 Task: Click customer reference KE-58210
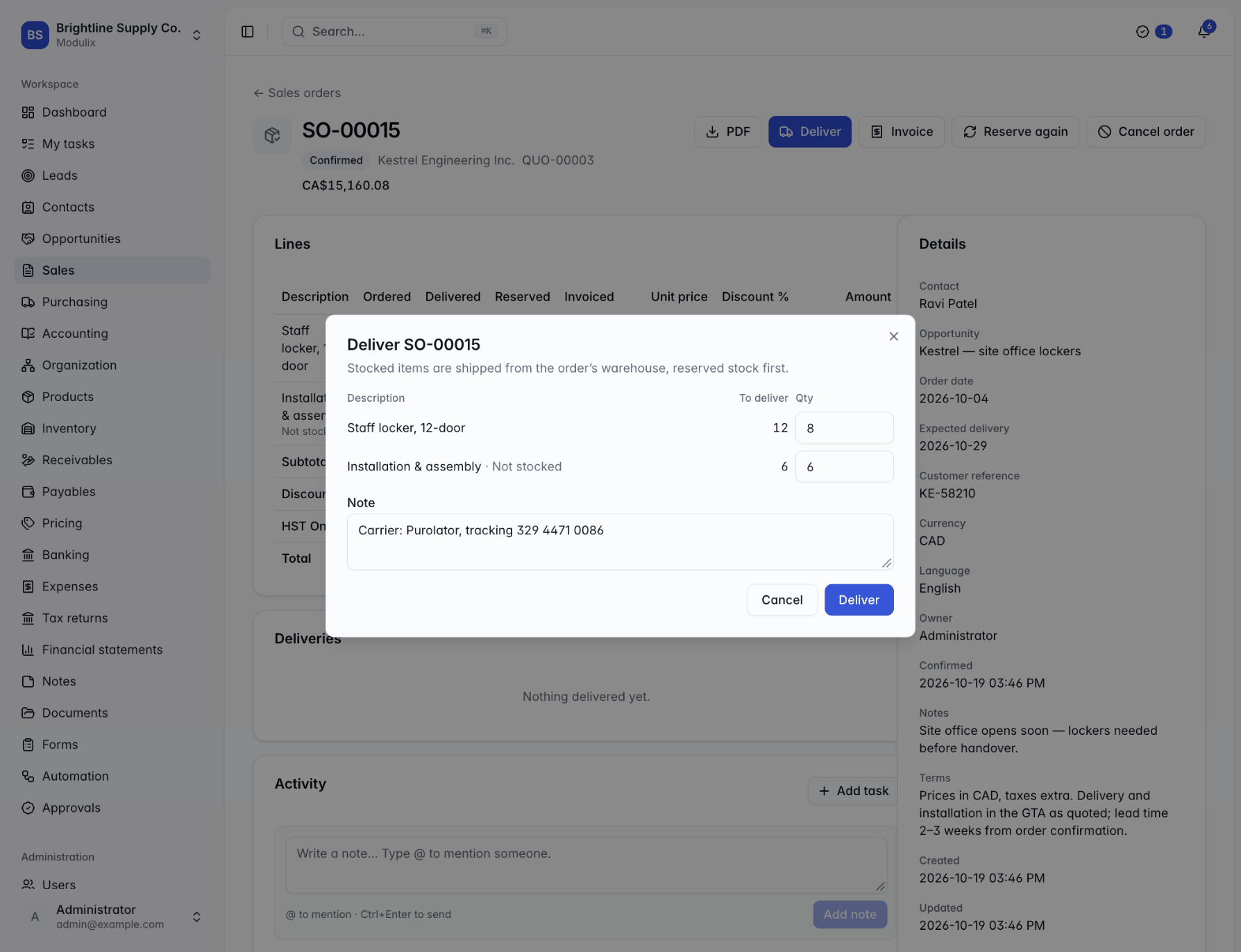point(947,493)
